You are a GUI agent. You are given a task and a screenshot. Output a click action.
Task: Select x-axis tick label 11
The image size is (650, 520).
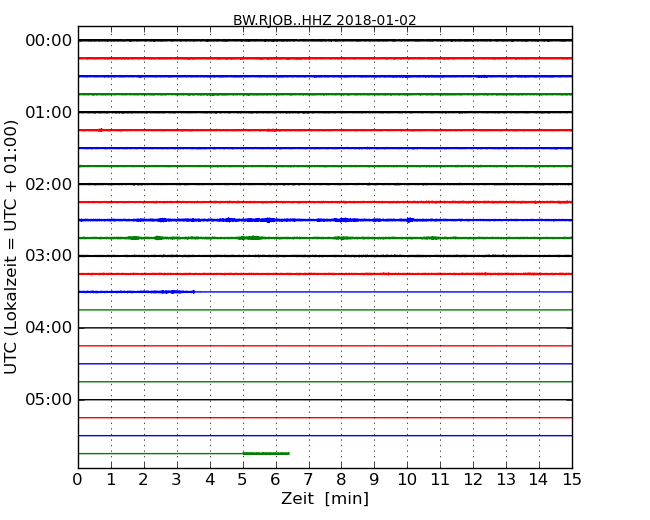440,480
